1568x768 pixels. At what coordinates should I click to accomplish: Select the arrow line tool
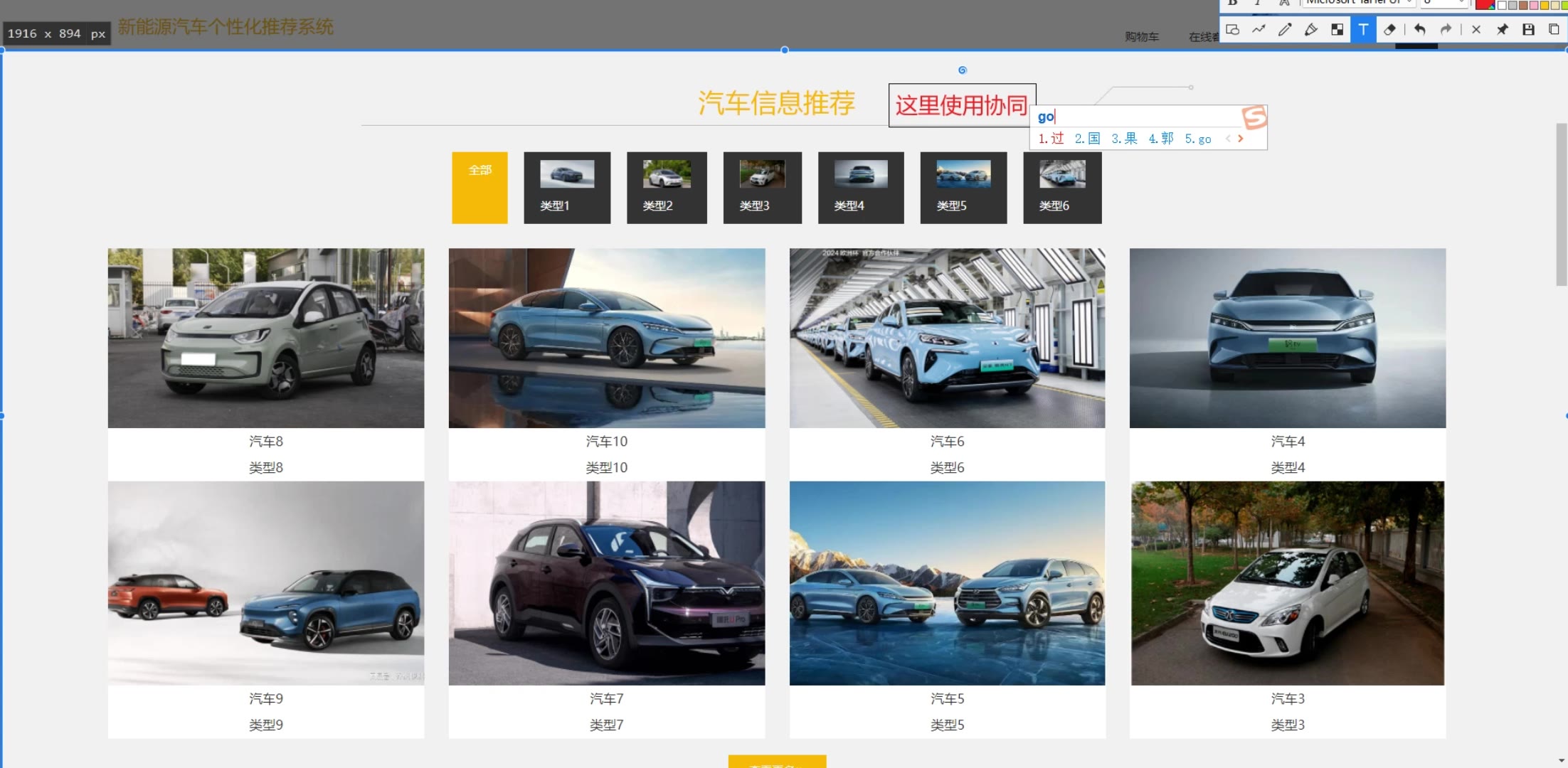1259,30
